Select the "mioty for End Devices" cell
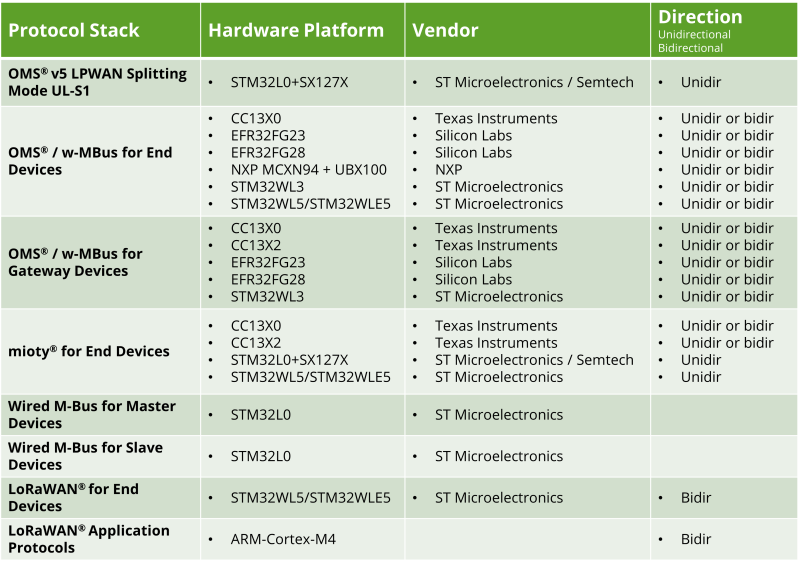This screenshot has width=800, height=565. 101,351
